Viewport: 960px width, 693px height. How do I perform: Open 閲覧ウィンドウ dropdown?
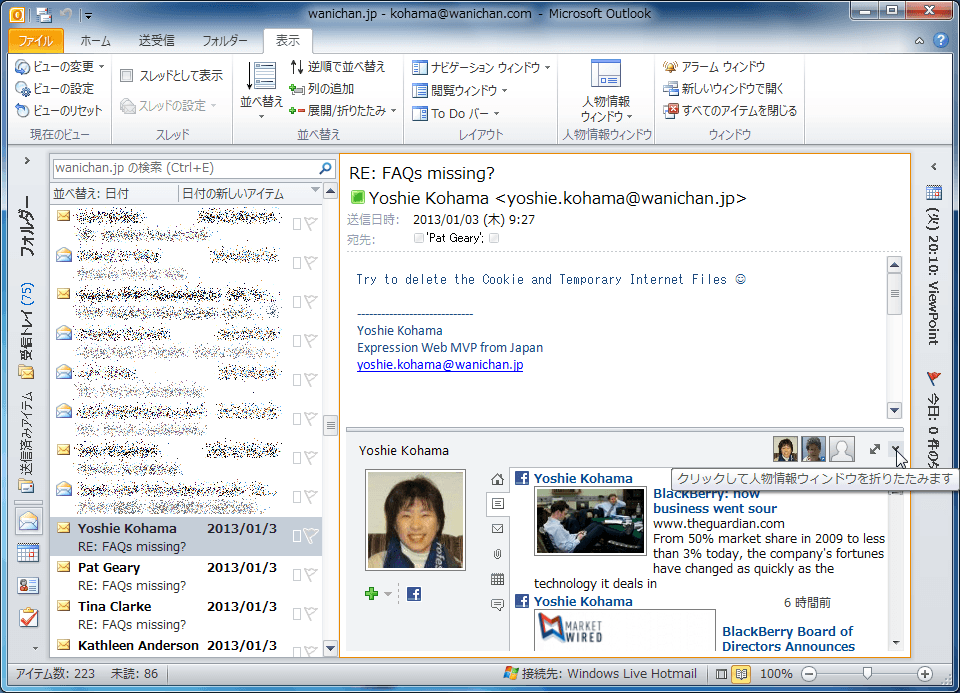[460, 91]
